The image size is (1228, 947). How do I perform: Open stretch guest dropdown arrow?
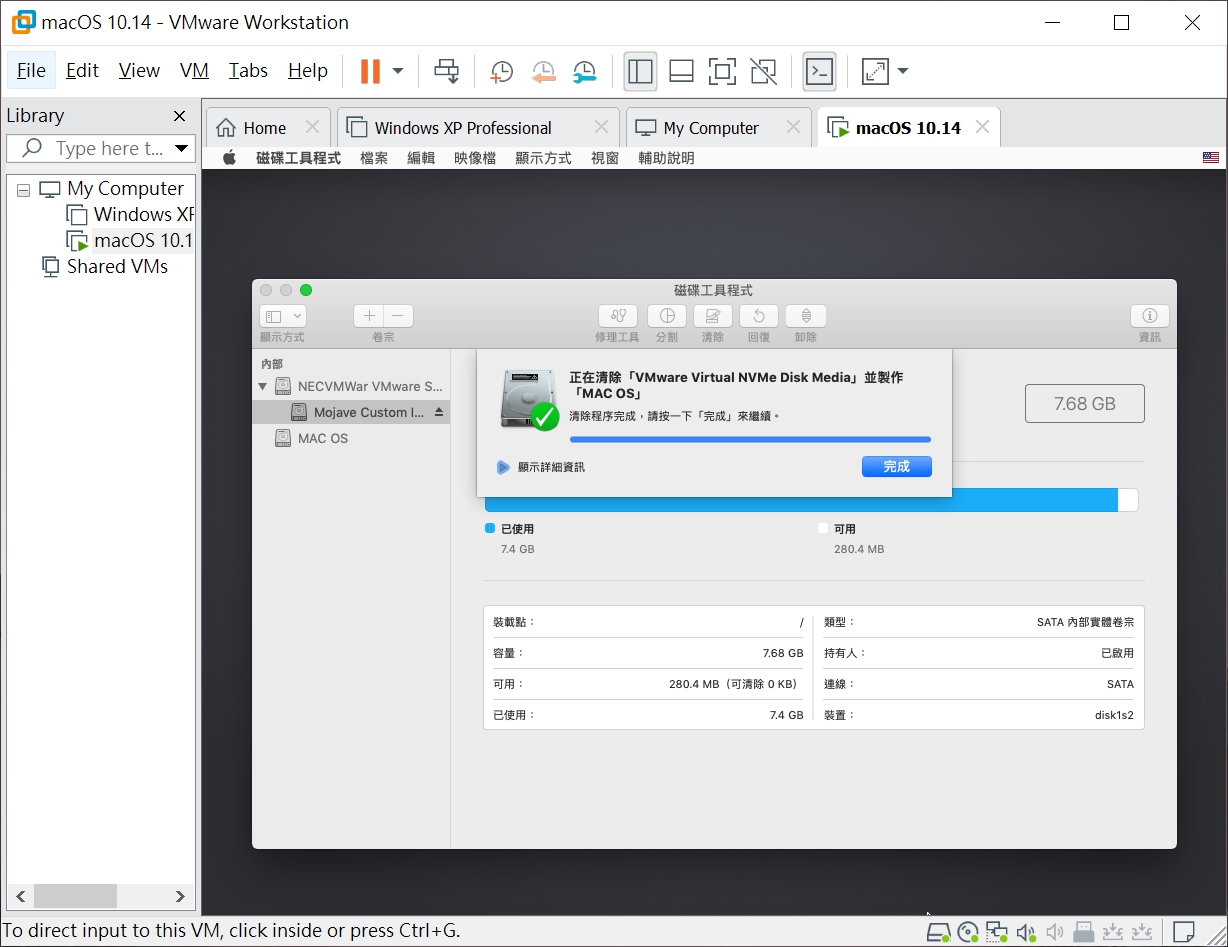pos(903,71)
